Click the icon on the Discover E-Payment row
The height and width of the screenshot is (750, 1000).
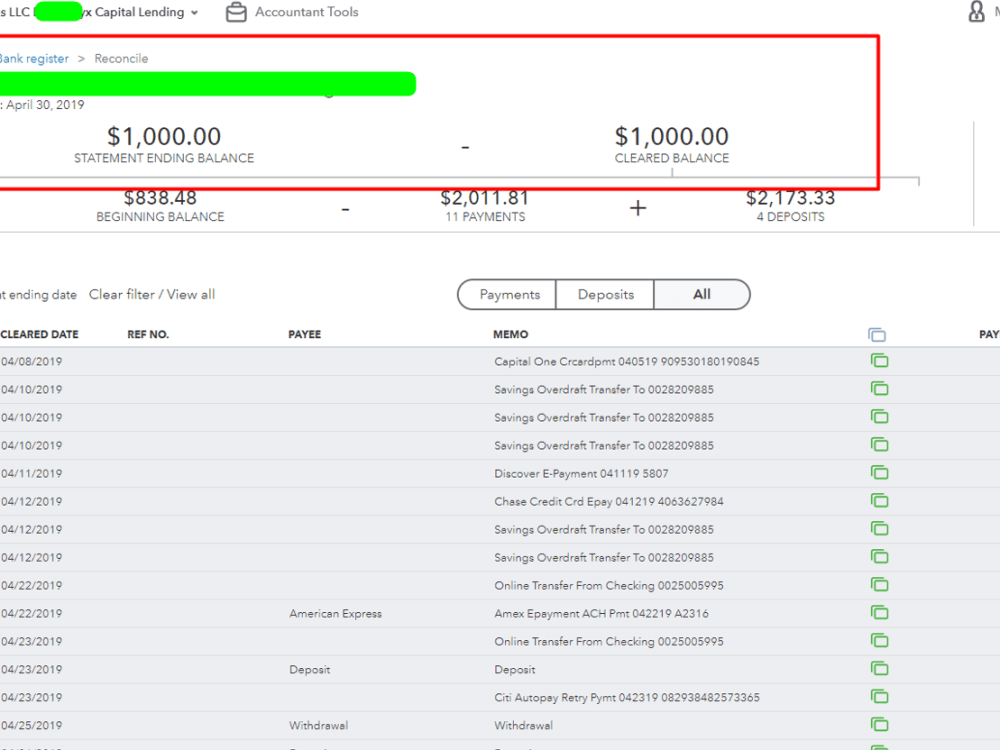click(879, 473)
